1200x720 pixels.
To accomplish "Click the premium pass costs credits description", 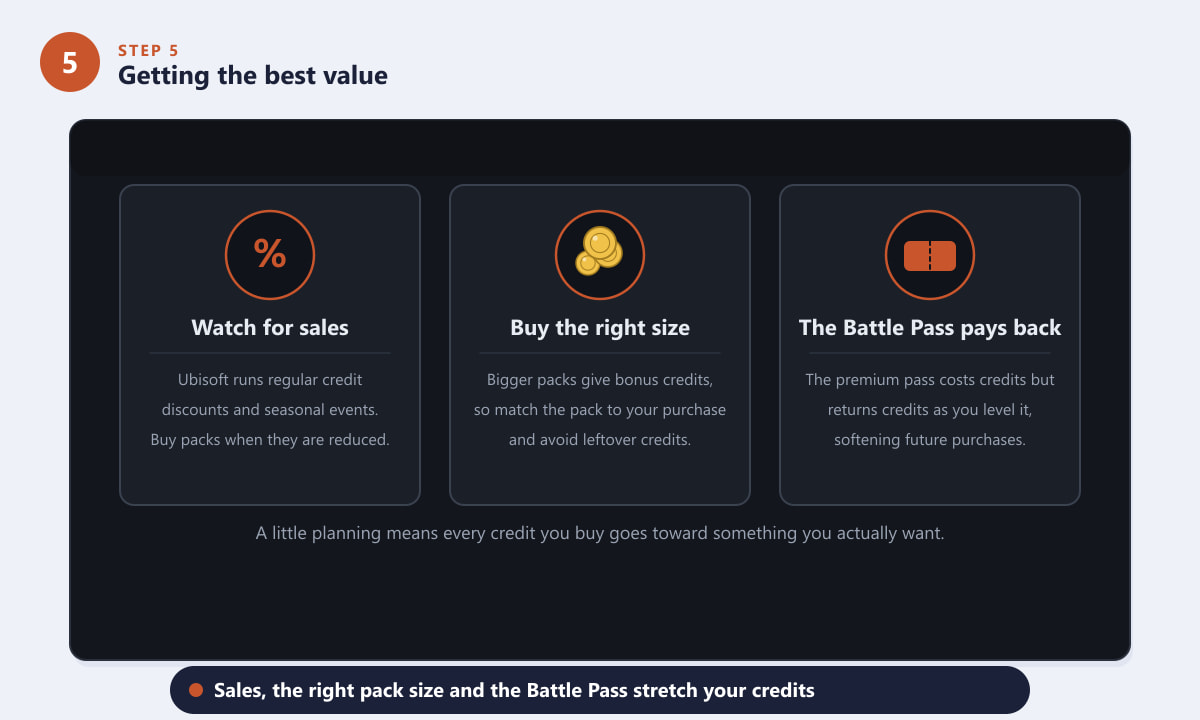I will [x=930, y=410].
